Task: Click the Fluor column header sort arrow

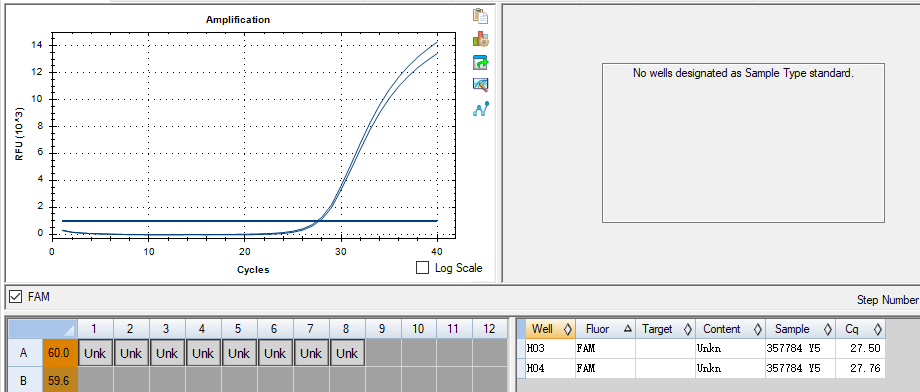Action: point(628,329)
